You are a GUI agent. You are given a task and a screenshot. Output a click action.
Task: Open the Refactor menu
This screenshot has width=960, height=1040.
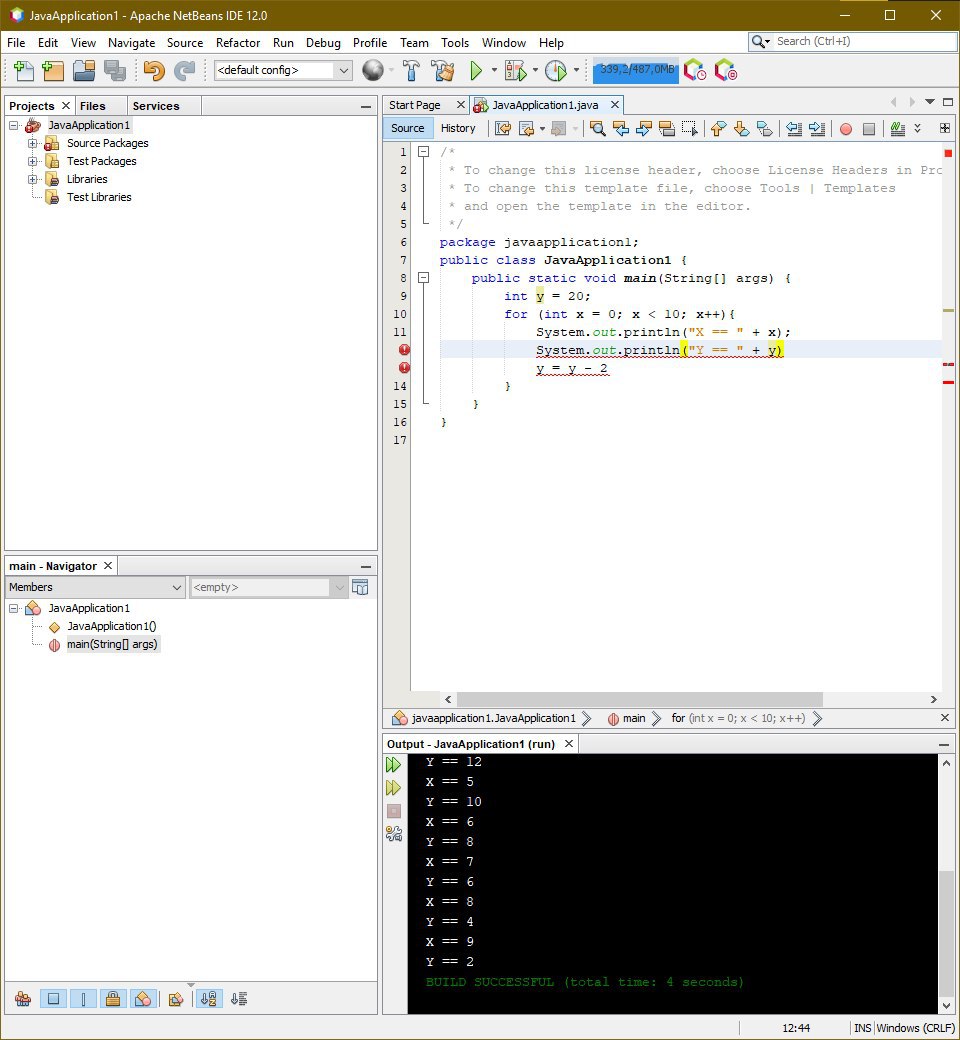pos(238,43)
